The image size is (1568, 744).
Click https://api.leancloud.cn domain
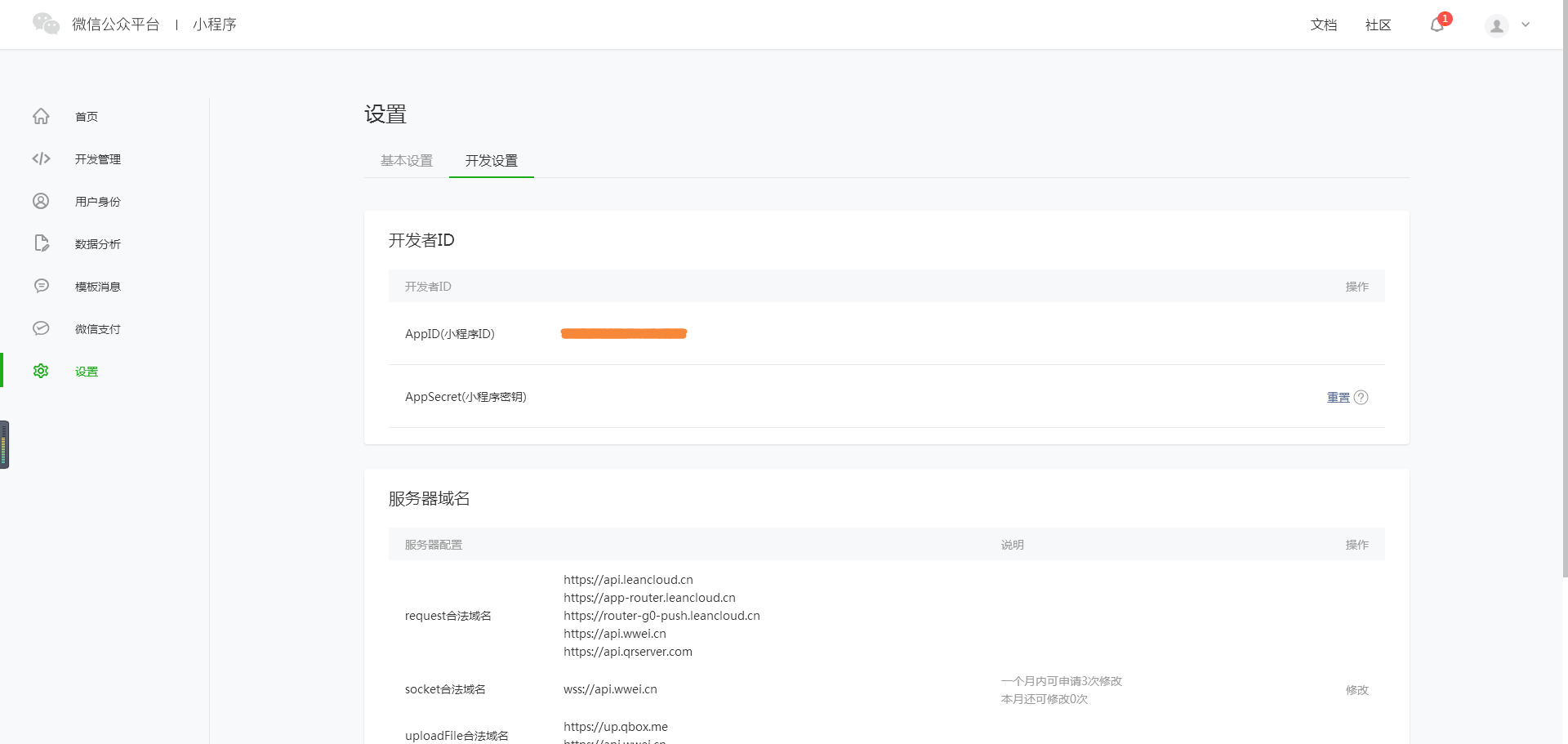click(x=628, y=580)
